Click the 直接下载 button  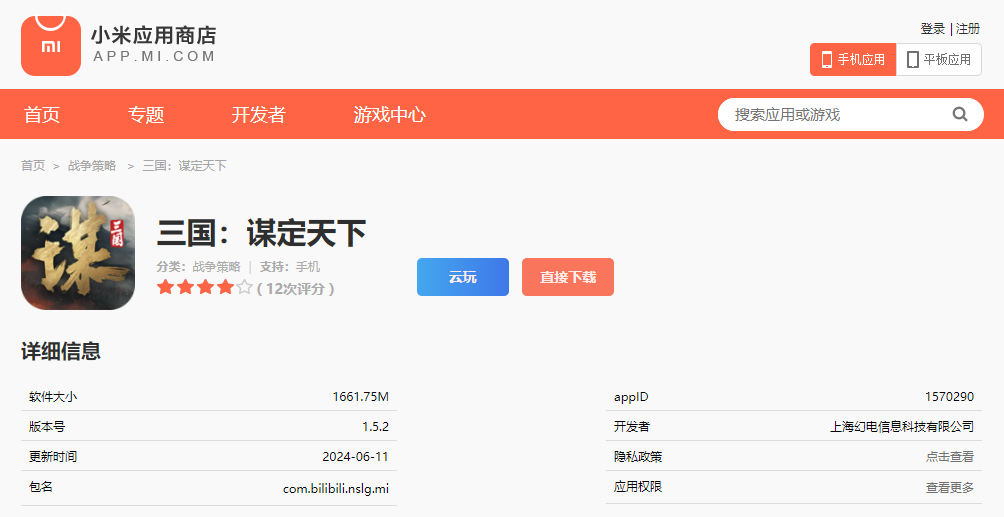point(568,277)
